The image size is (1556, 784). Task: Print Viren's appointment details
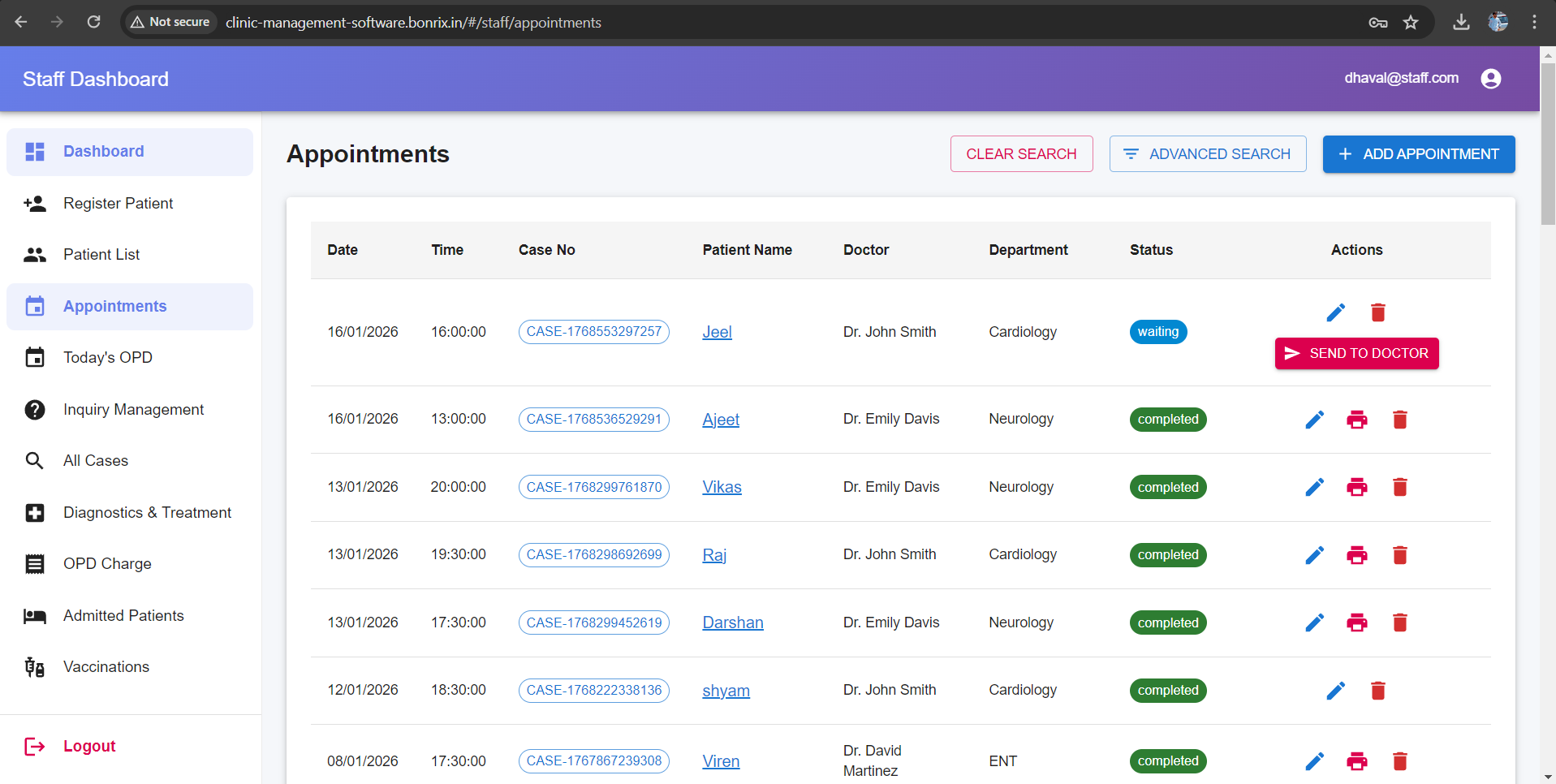click(x=1357, y=761)
